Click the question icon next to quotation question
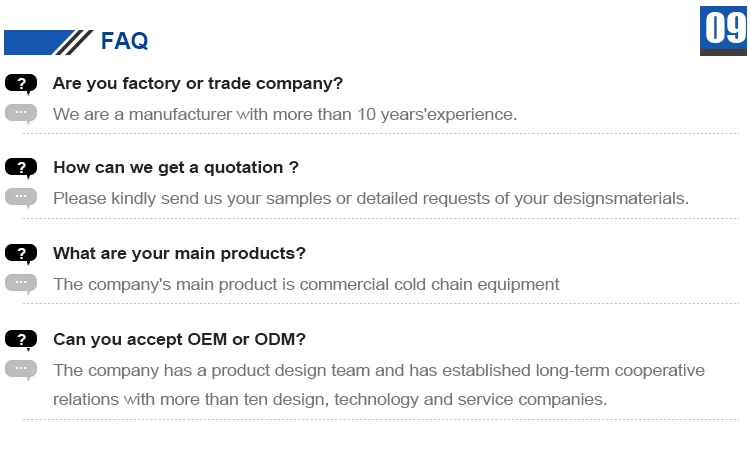Image resolution: width=750 pixels, height=467 pixels. (x=21, y=168)
